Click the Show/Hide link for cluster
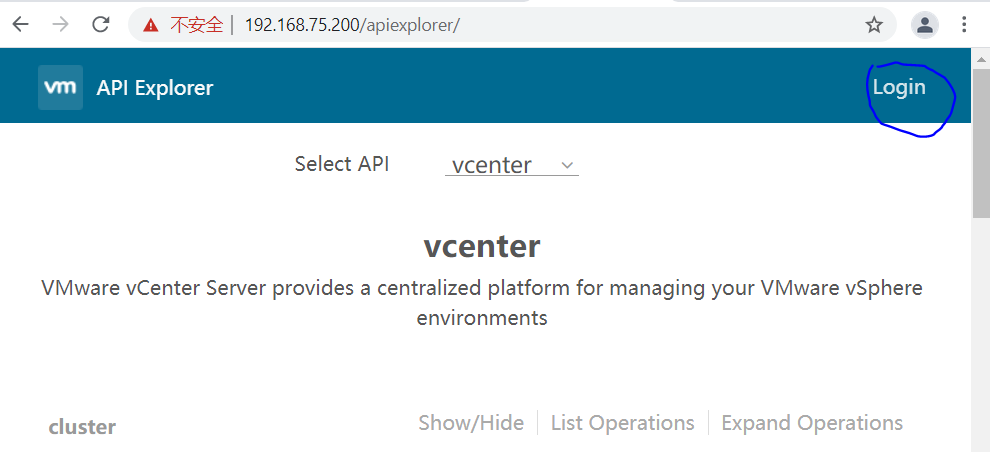Image resolution: width=990 pixels, height=452 pixels. pyautogui.click(x=471, y=422)
